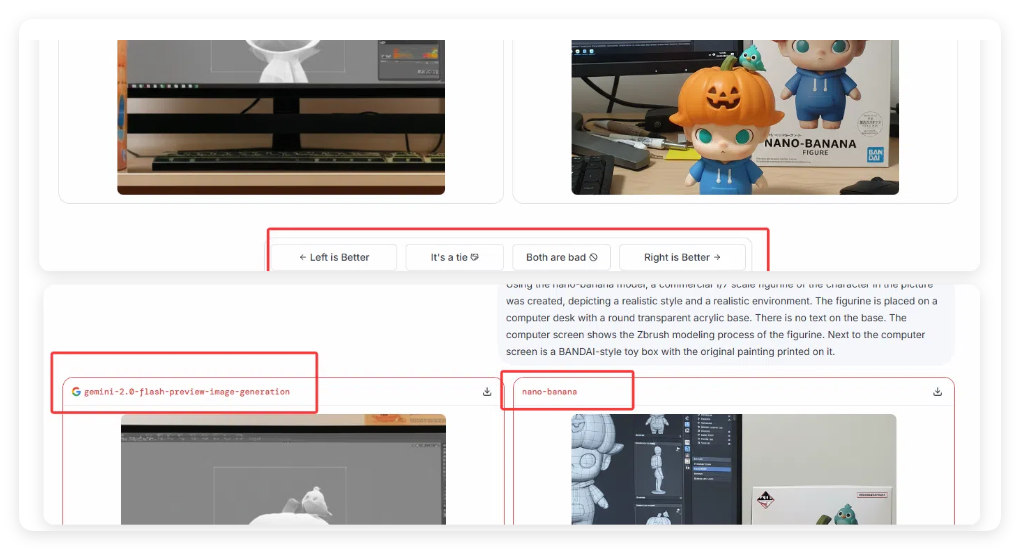This screenshot has width=1020, height=550.
Task: Open the top-left white figurine monitor image
Action: (x=280, y=117)
